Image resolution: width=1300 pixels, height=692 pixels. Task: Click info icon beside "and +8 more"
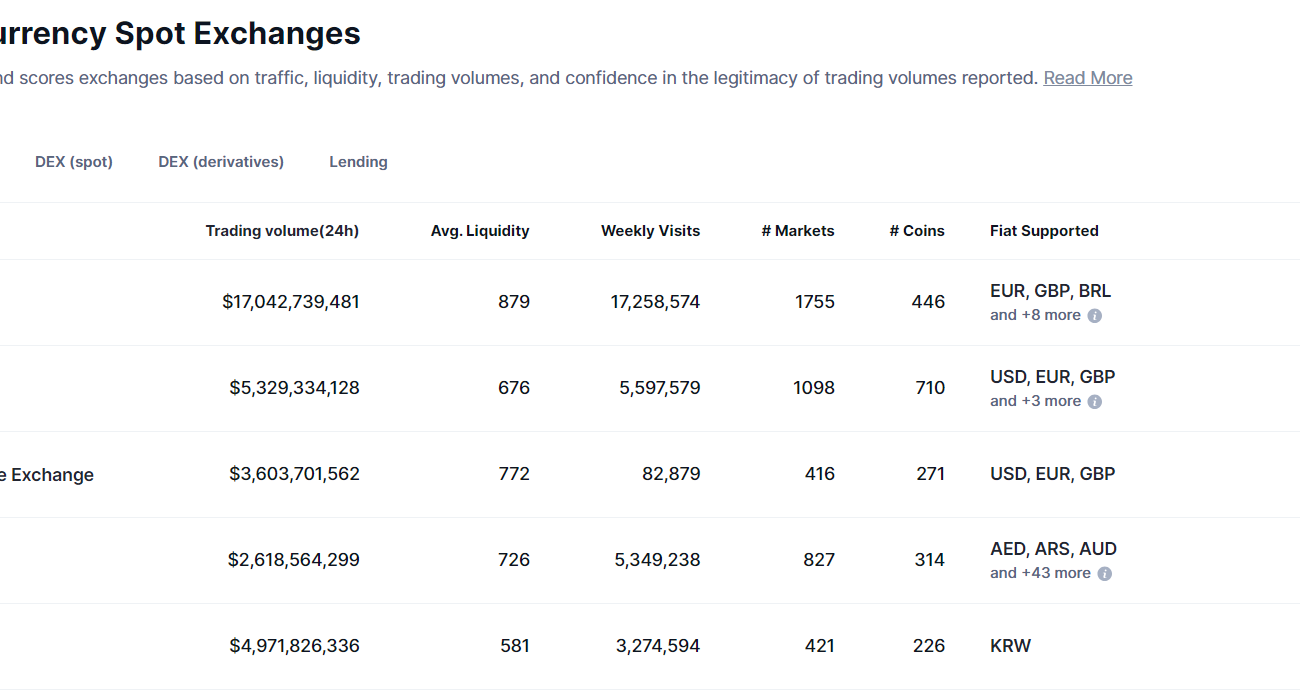click(x=1095, y=316)
